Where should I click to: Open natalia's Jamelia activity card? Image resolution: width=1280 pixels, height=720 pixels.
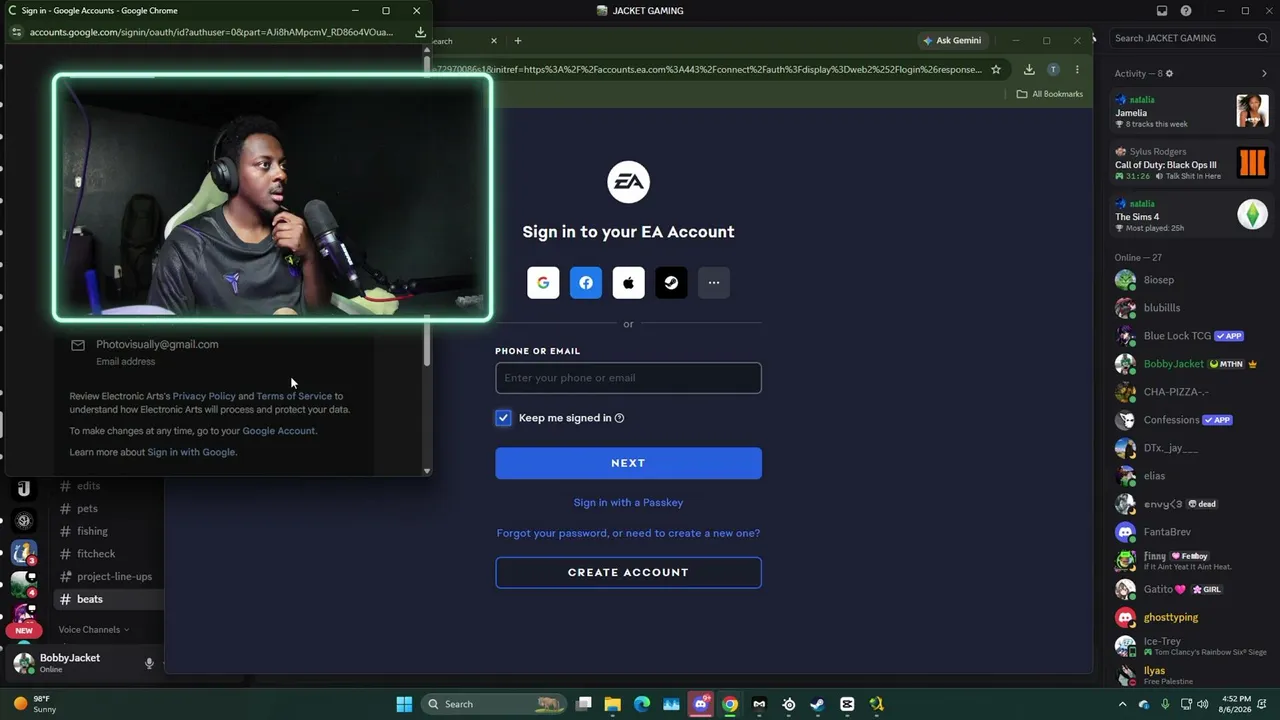point(1190,111)
